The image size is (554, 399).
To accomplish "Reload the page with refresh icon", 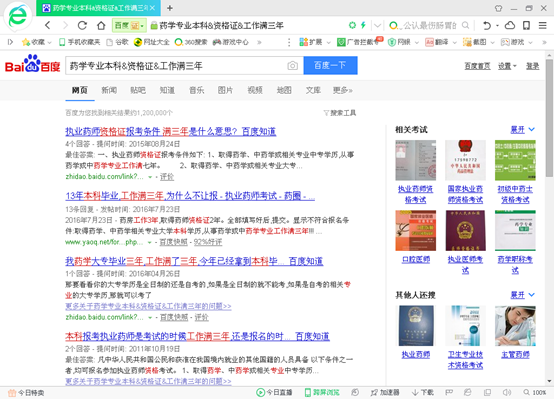I will [x=82, y=25].
